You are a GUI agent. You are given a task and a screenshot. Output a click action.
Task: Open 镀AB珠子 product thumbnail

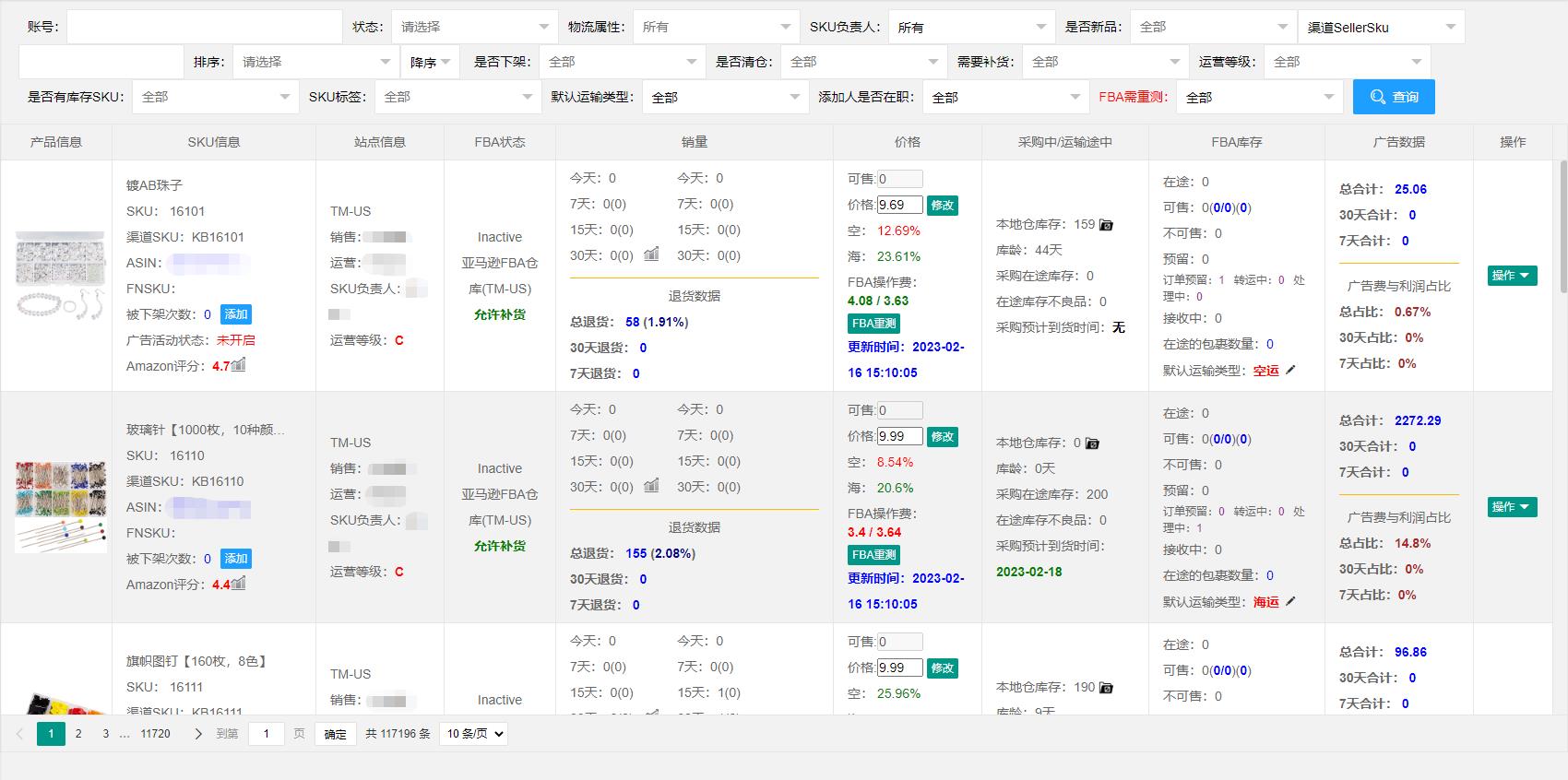[60, 276]
